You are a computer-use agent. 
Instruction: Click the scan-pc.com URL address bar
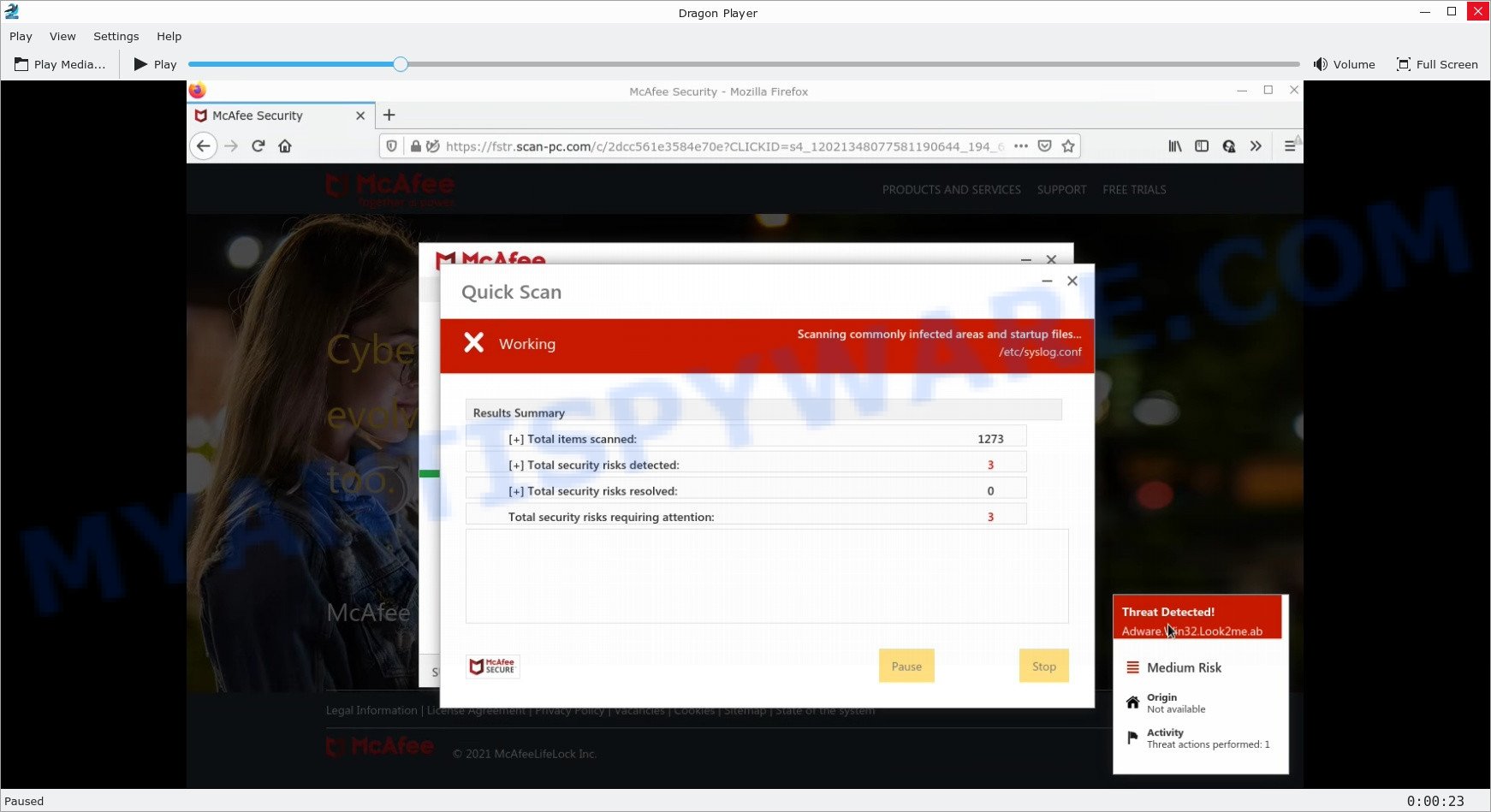(x=724, y=146)
